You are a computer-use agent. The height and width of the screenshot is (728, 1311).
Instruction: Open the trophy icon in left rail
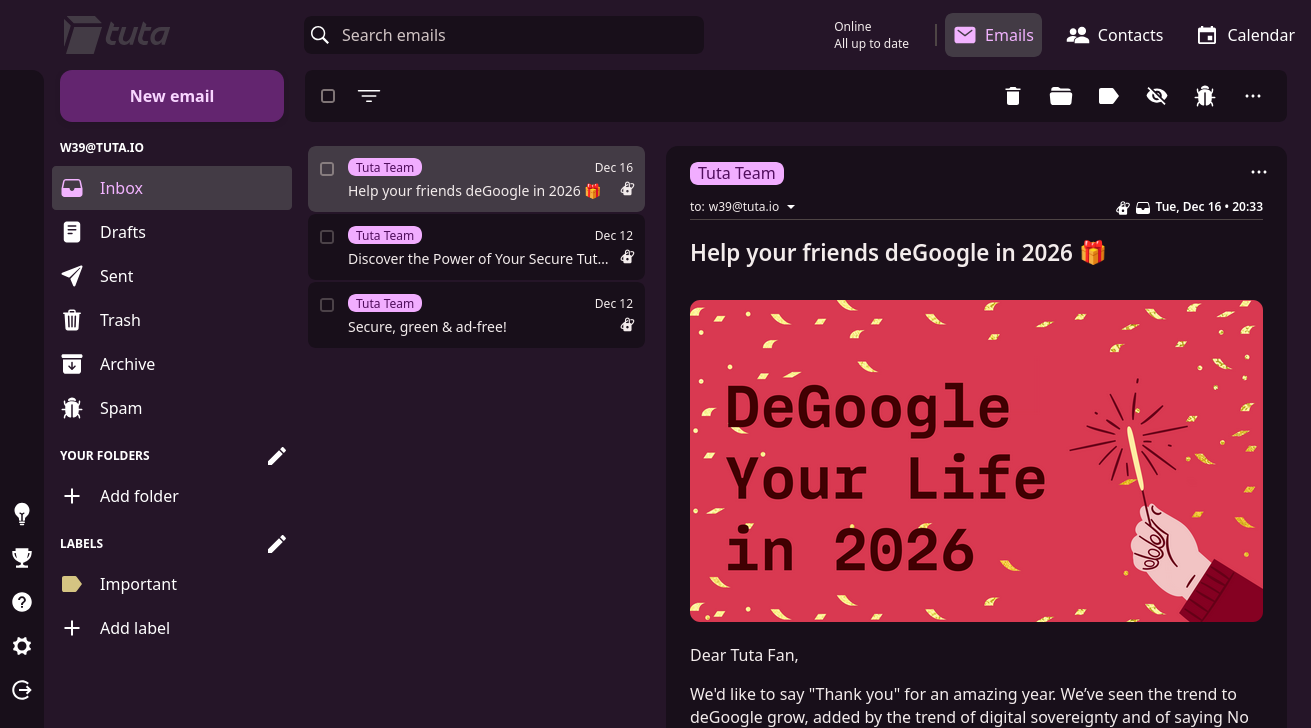pyautogui.click(x=22, y=558)
